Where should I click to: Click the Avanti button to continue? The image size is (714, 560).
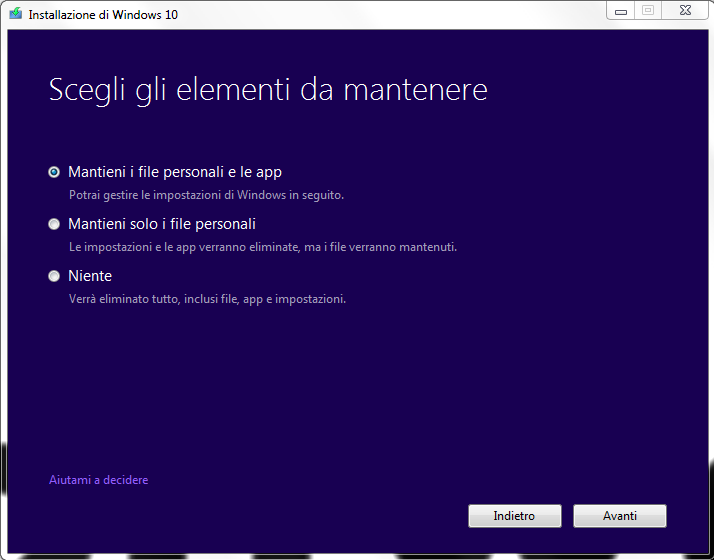(620, 516)
